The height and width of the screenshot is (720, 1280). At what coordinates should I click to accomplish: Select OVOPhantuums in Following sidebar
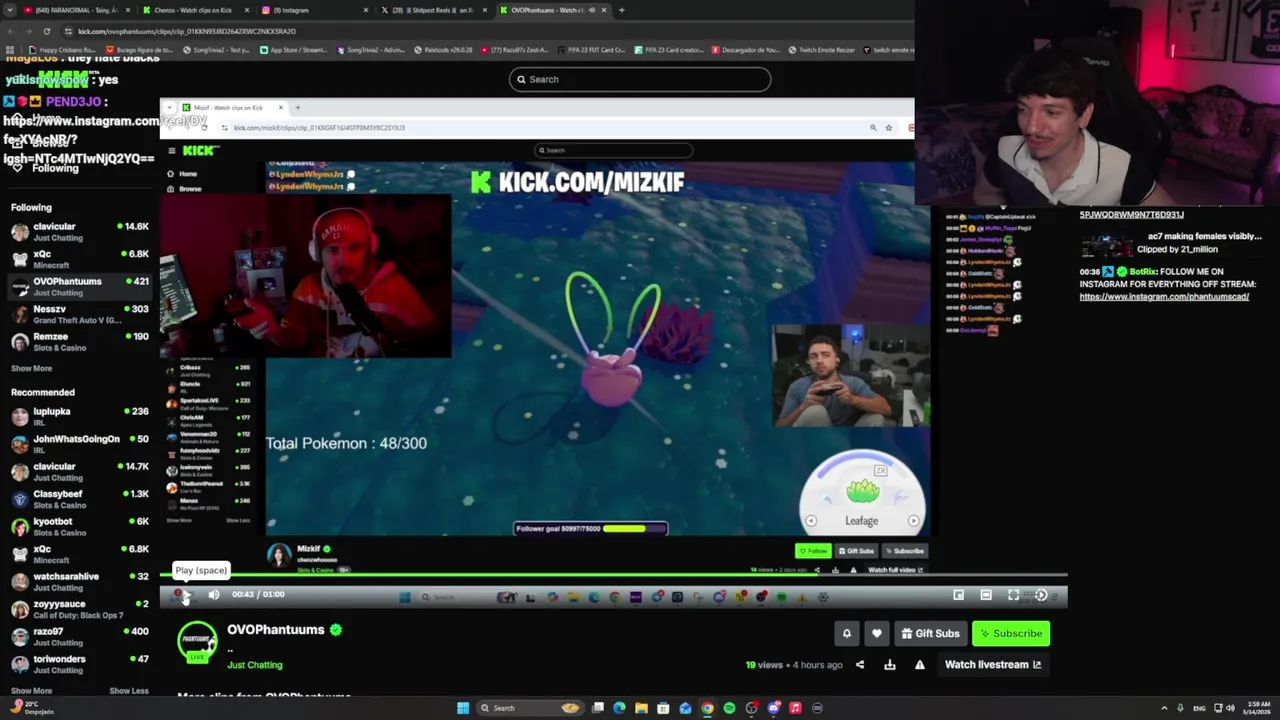point(79,287)
